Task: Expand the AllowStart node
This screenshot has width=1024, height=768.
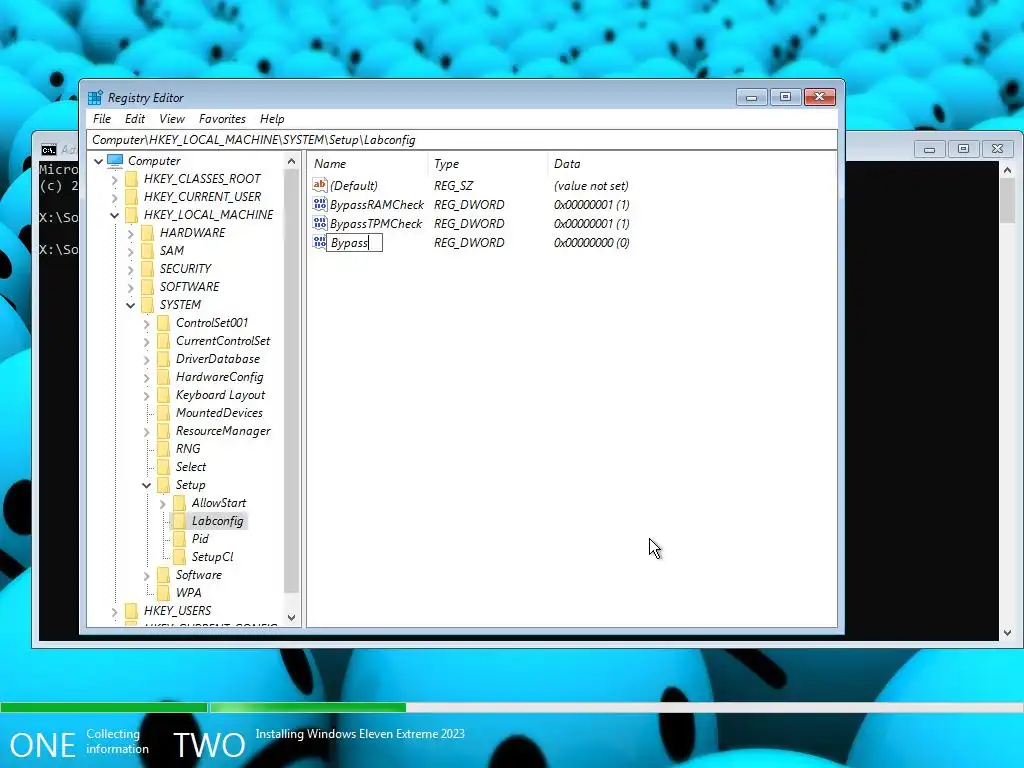Action: click(x=163, y=504)
